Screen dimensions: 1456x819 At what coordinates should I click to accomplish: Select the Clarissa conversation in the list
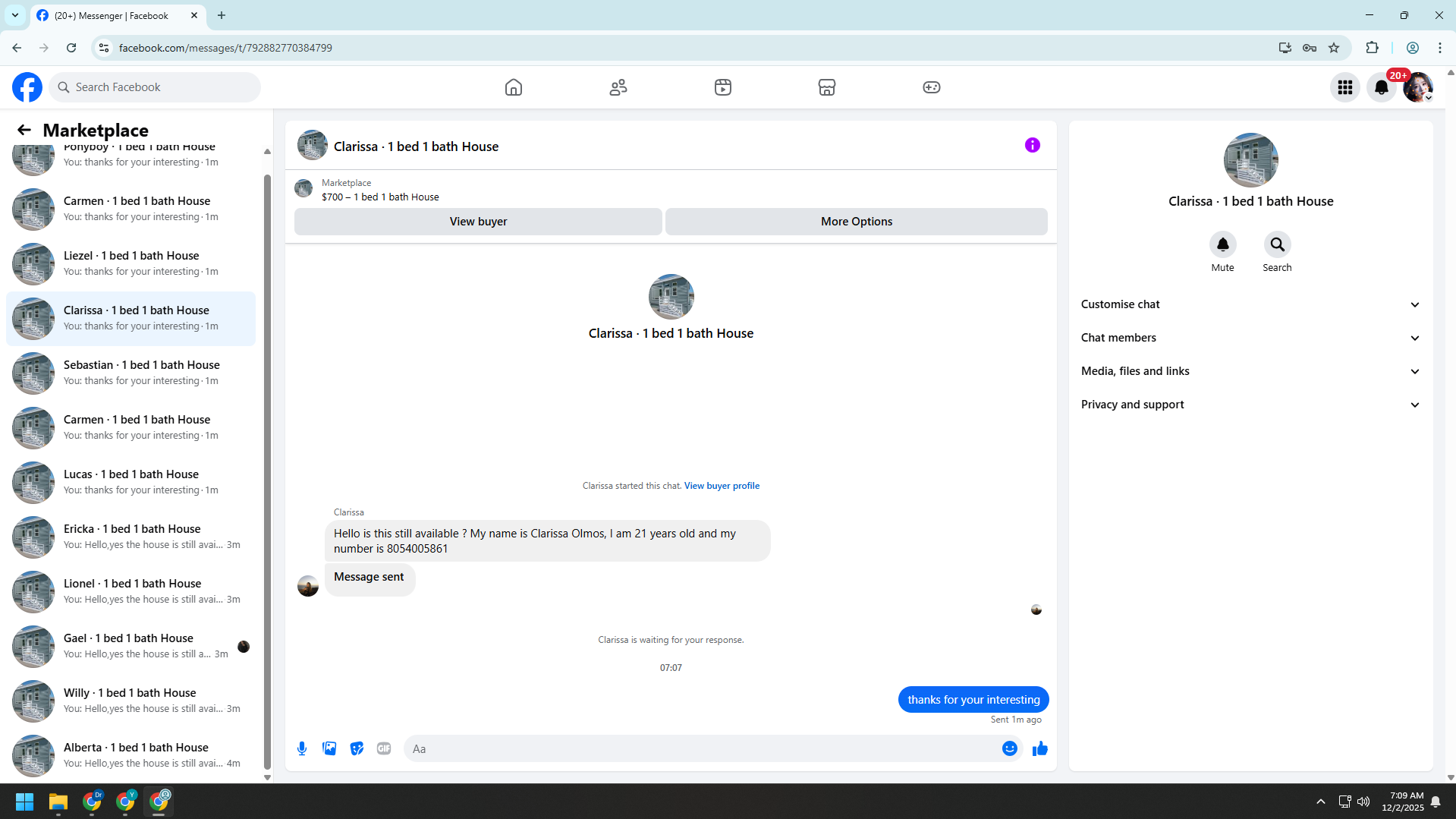(x=131, y=319)
